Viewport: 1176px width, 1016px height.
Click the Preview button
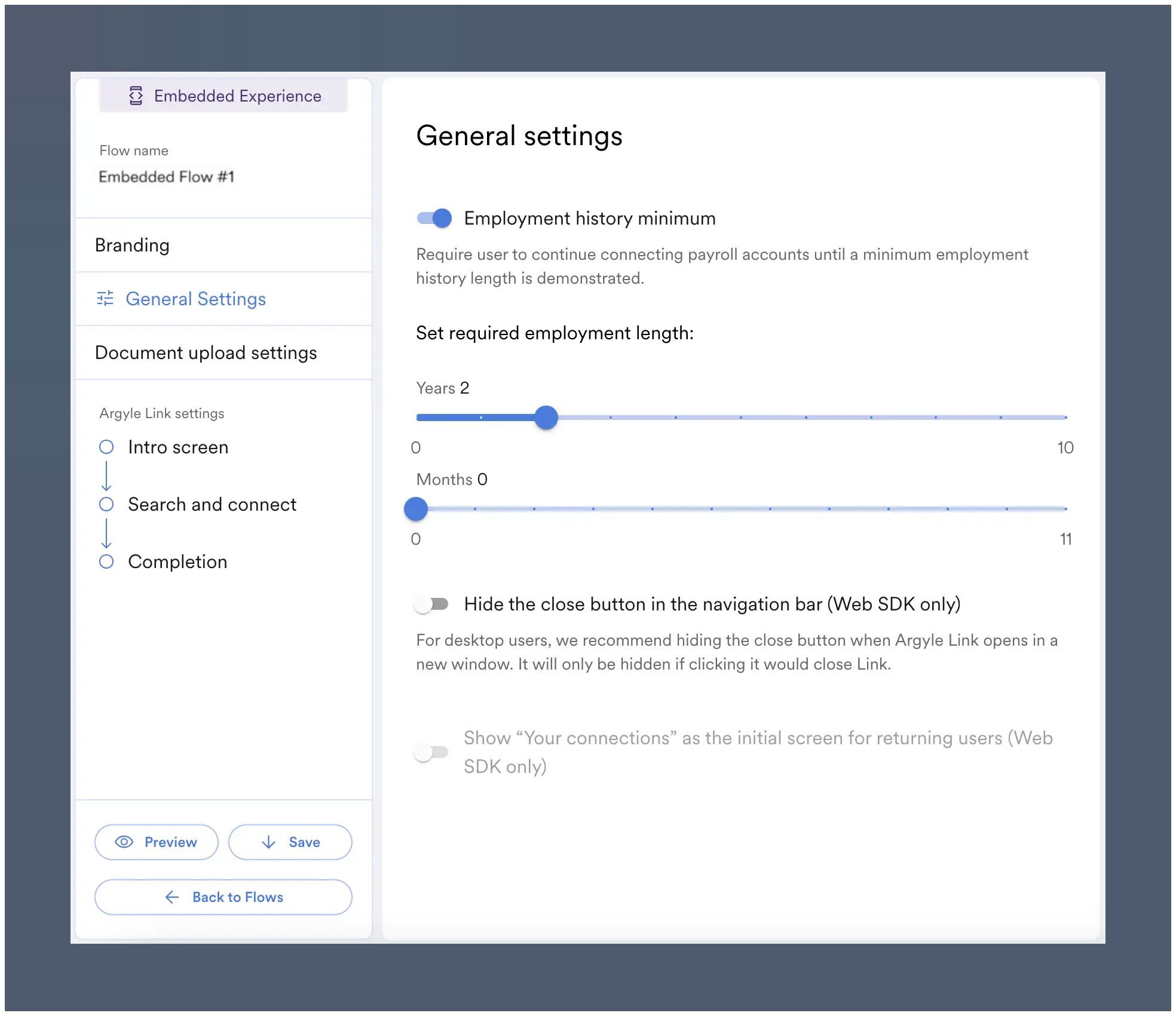coord(156,842)
